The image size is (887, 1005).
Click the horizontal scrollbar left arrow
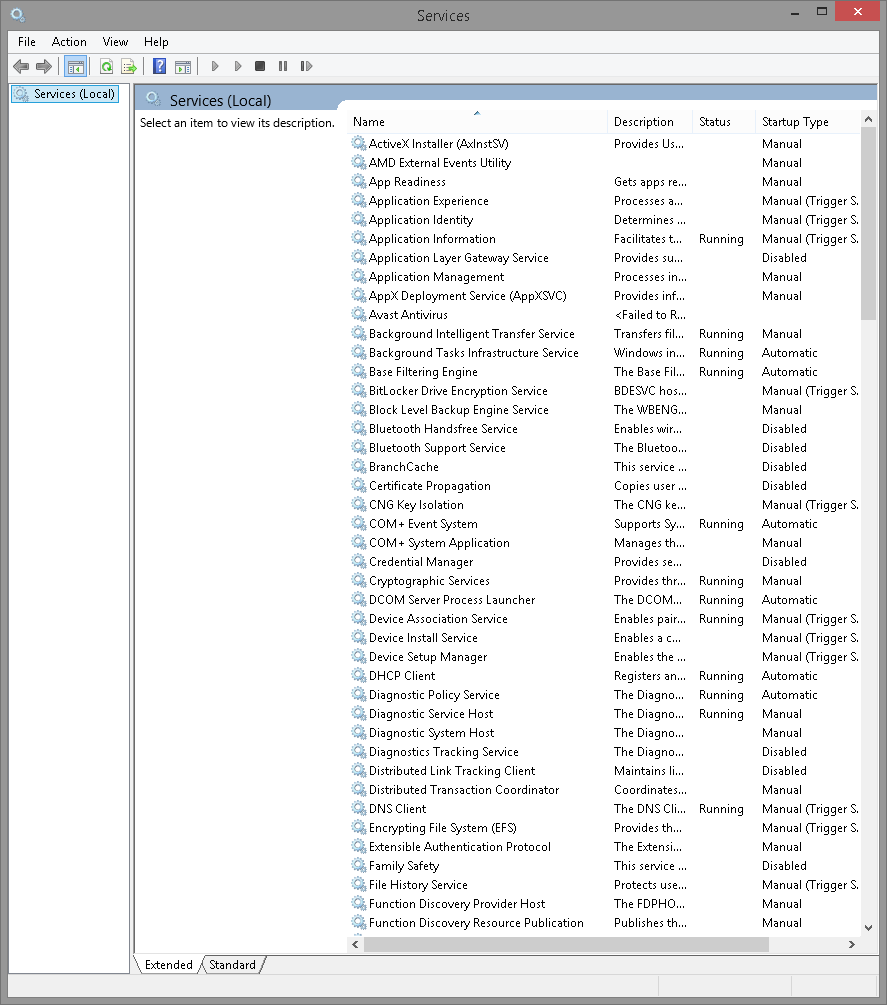(x=355, y=944)
